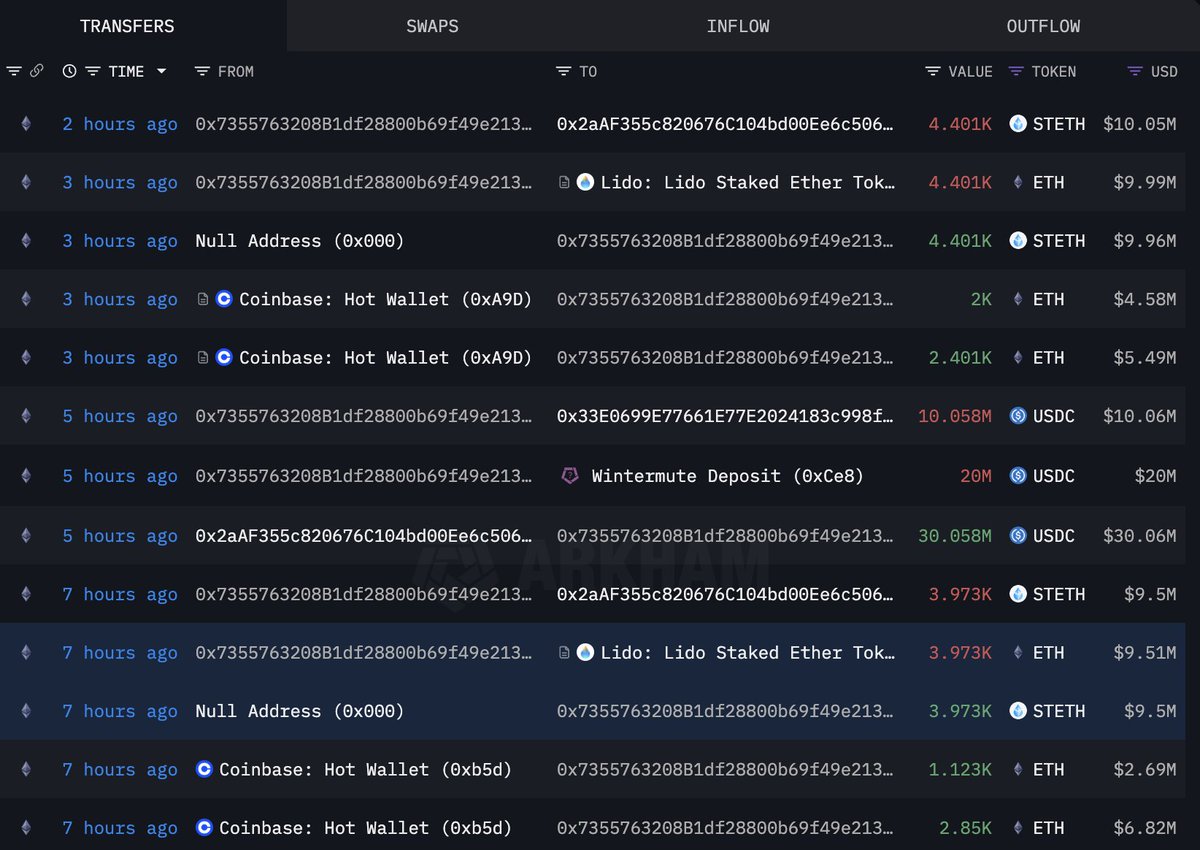
Task: Open Wintermute Deposit (0xCe8) address
Action: (x=728, y=476)
